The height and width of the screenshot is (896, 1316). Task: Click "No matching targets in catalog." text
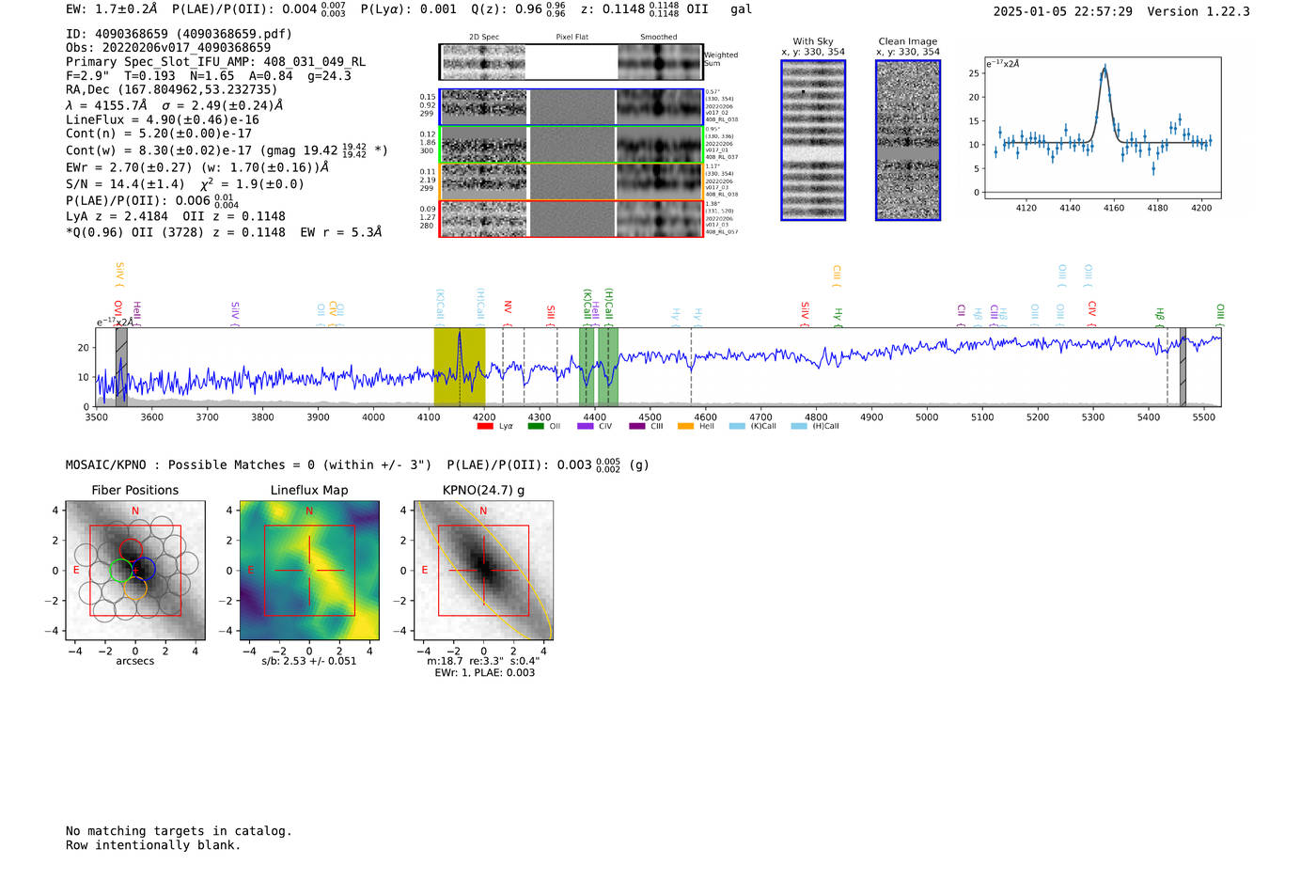point(179,831)
